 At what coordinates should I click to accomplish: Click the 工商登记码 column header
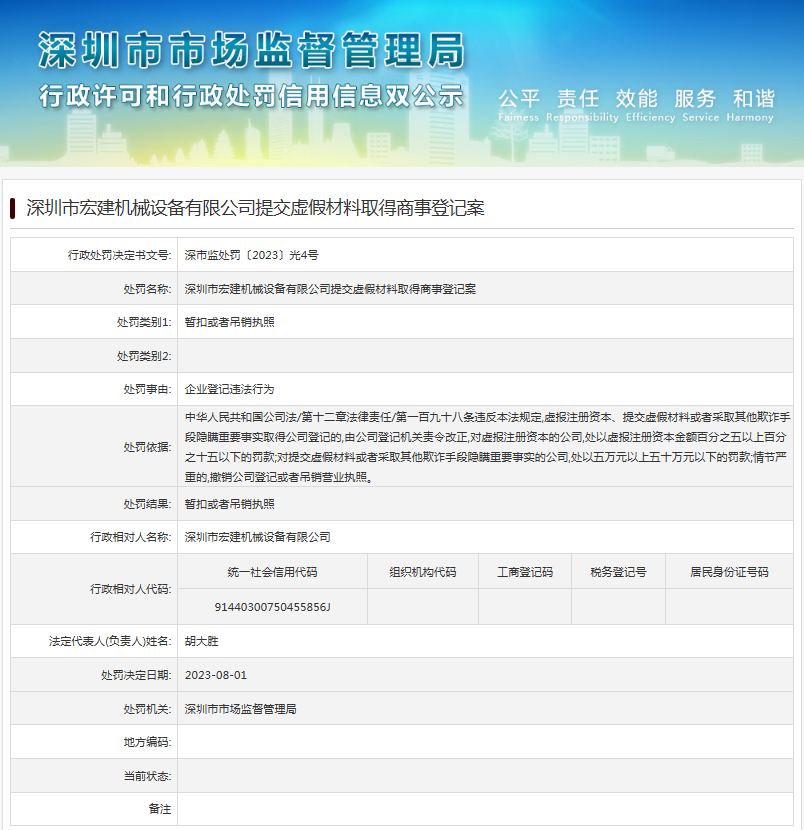(x=525, y=572)
